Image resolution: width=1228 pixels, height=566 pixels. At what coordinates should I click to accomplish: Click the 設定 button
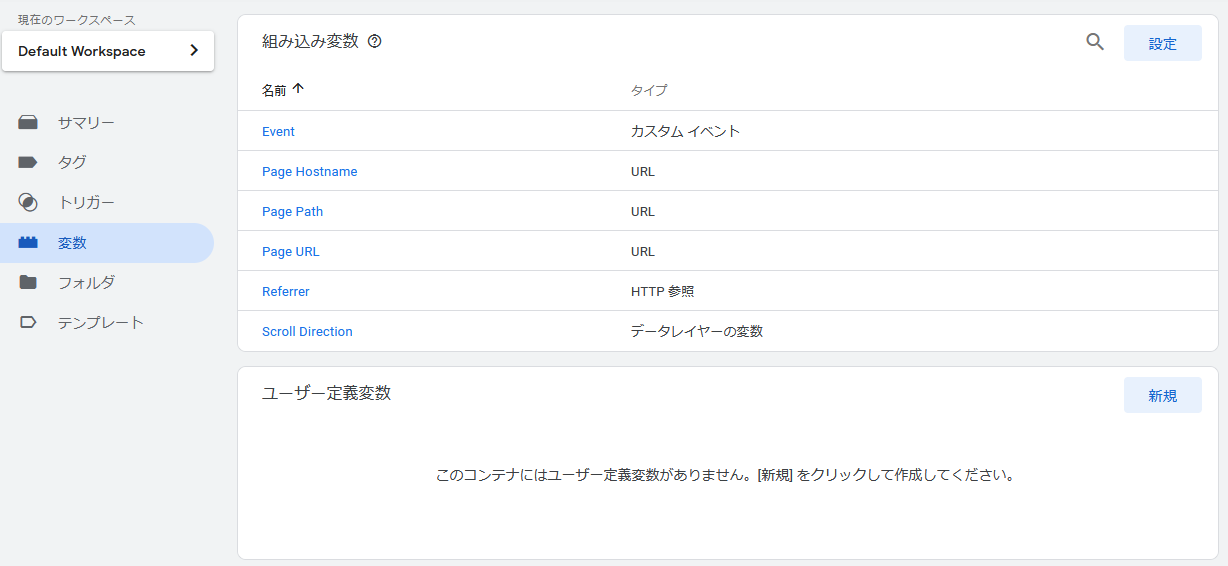coord(1163,44)
